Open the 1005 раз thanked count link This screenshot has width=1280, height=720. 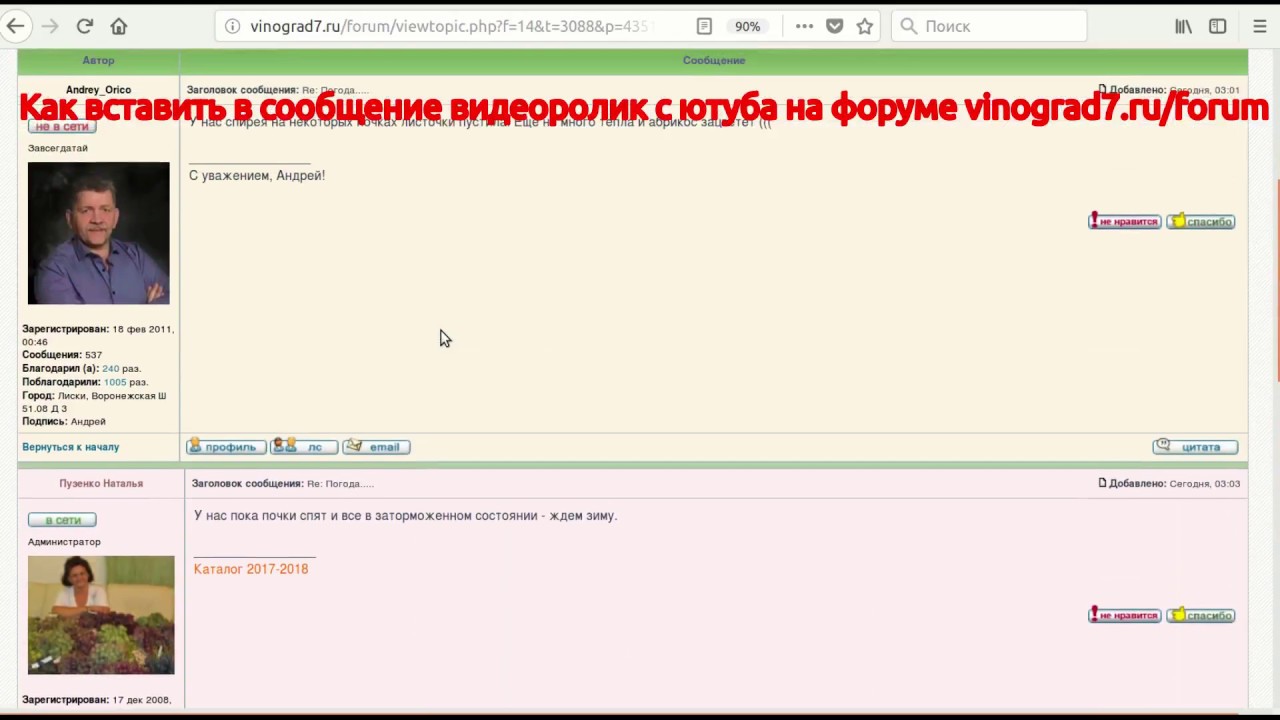click(x=115, y=382)
